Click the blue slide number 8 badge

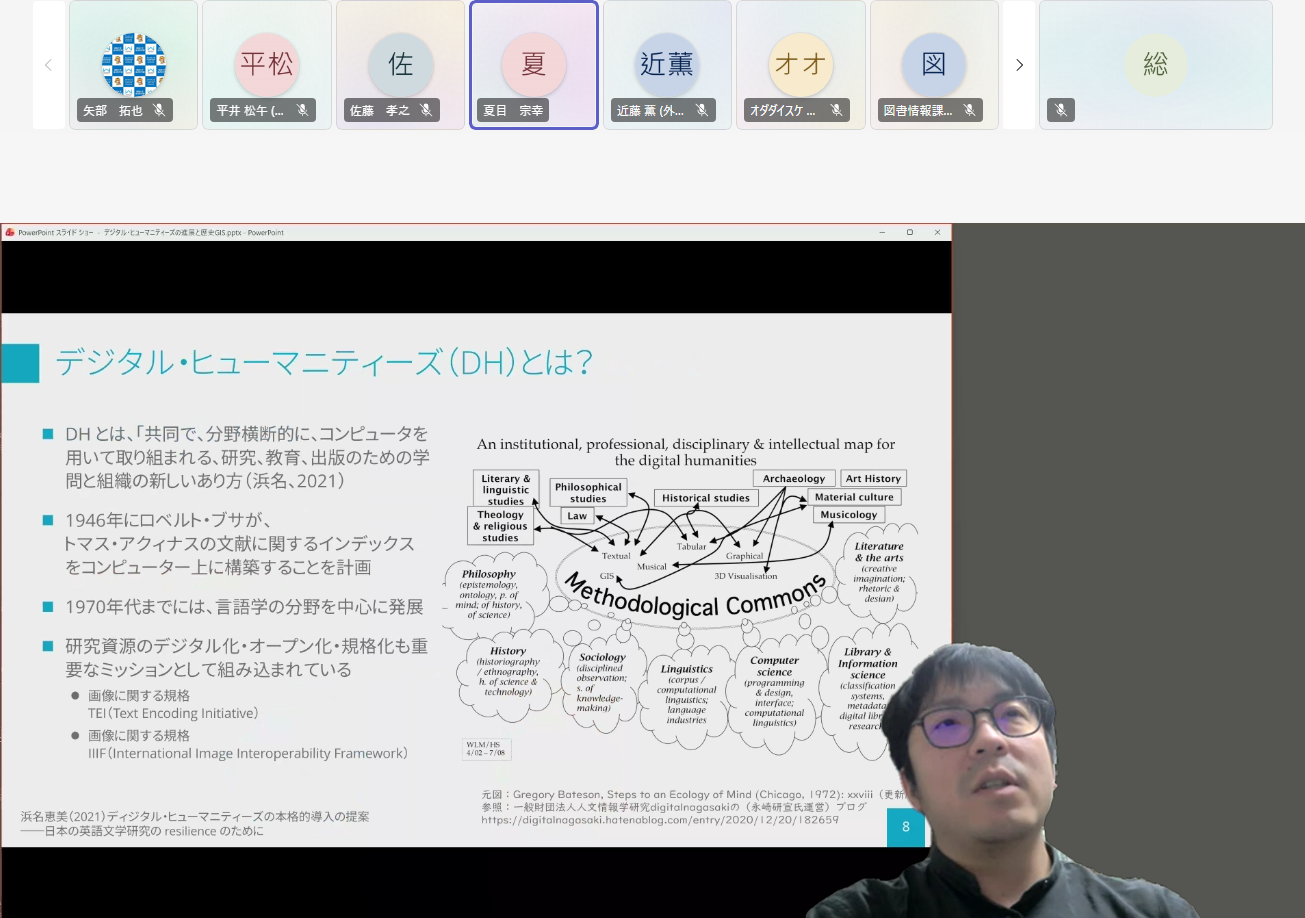click(906, 827)
